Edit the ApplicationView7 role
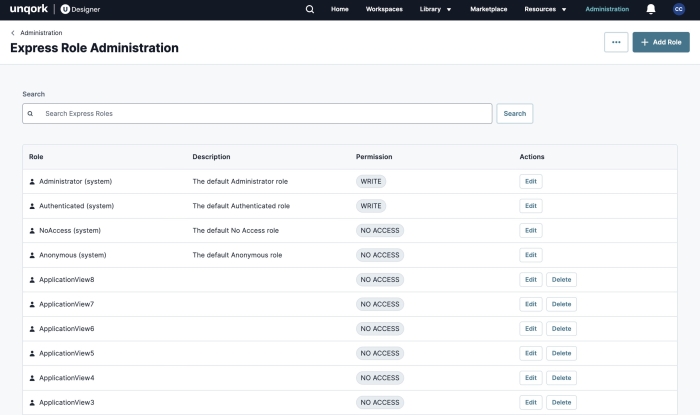 pos(531,304)
